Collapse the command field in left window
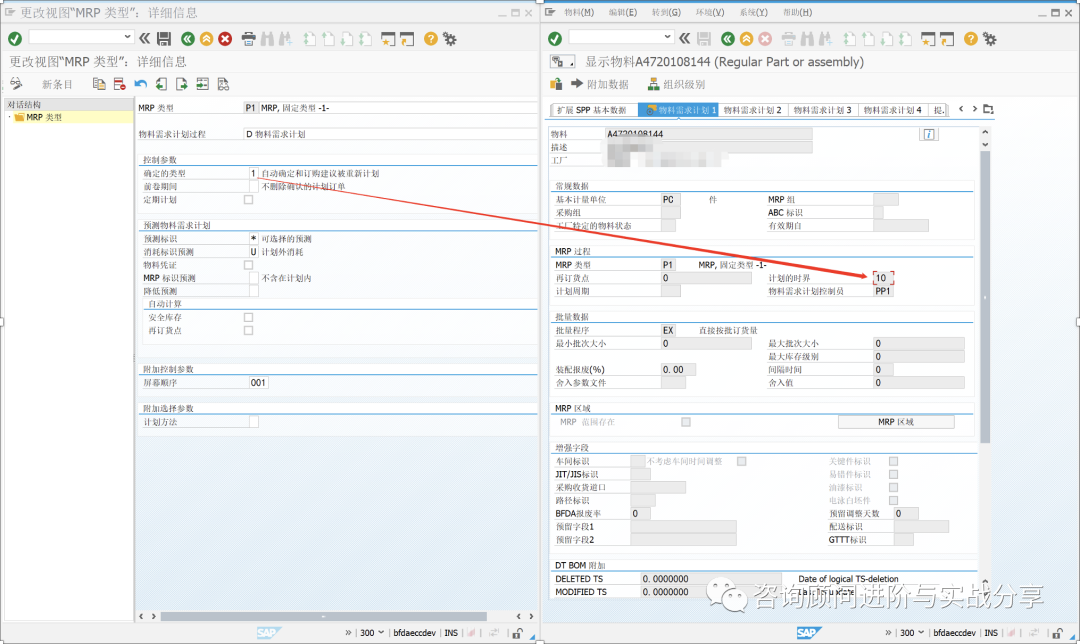This screenshot has height=644, width=1080. click(x=145, y=39)
